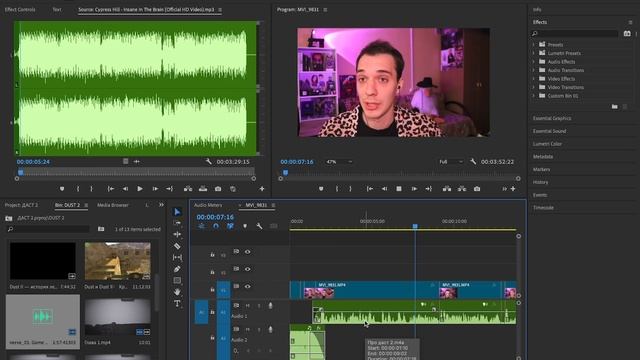Click Lift button in Program monitor

tap(447, 189)
